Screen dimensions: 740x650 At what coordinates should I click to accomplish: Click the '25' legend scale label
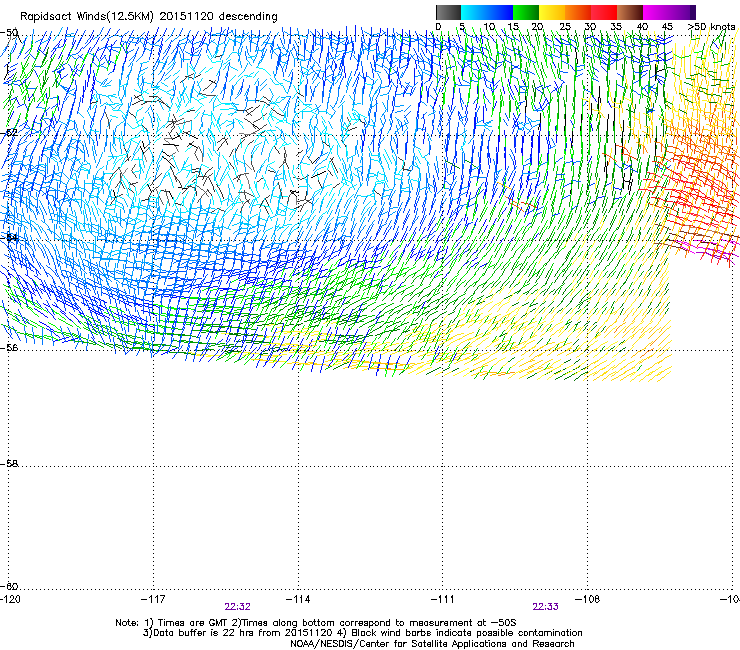pos(564,27)
